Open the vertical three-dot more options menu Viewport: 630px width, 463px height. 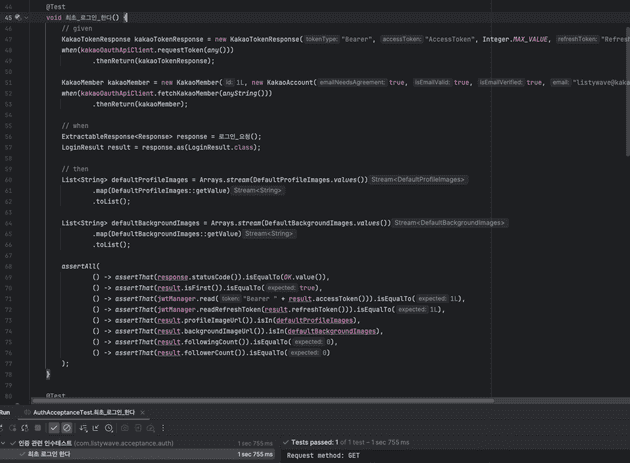163,428
